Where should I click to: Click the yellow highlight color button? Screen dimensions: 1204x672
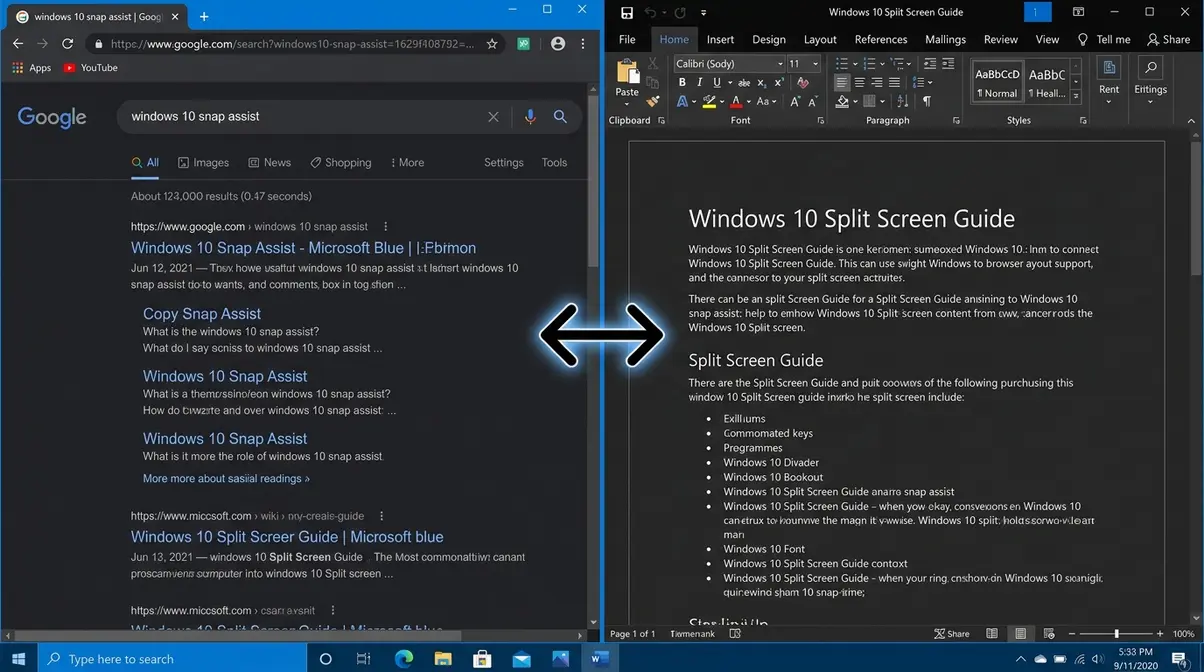(709, 101)
